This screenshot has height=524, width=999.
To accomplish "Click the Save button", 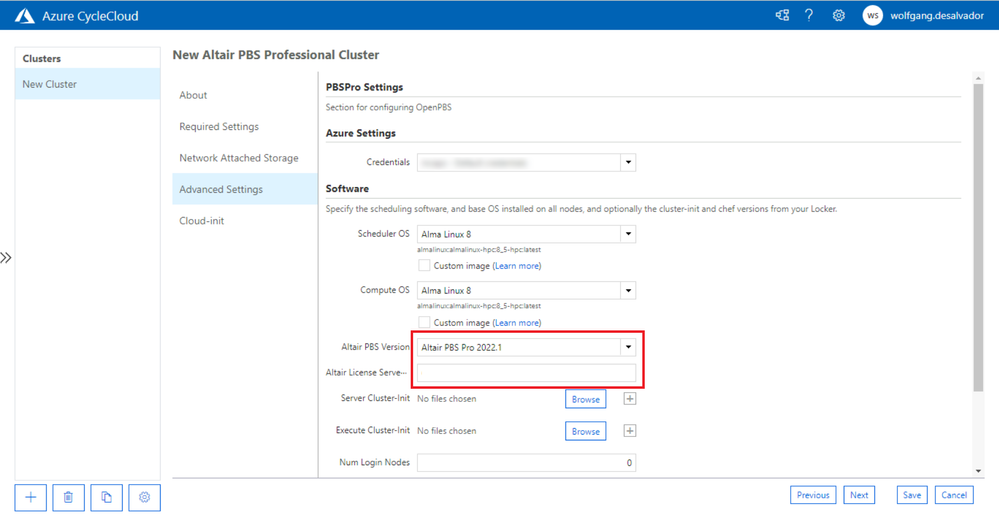I will [x=912, y=495].
